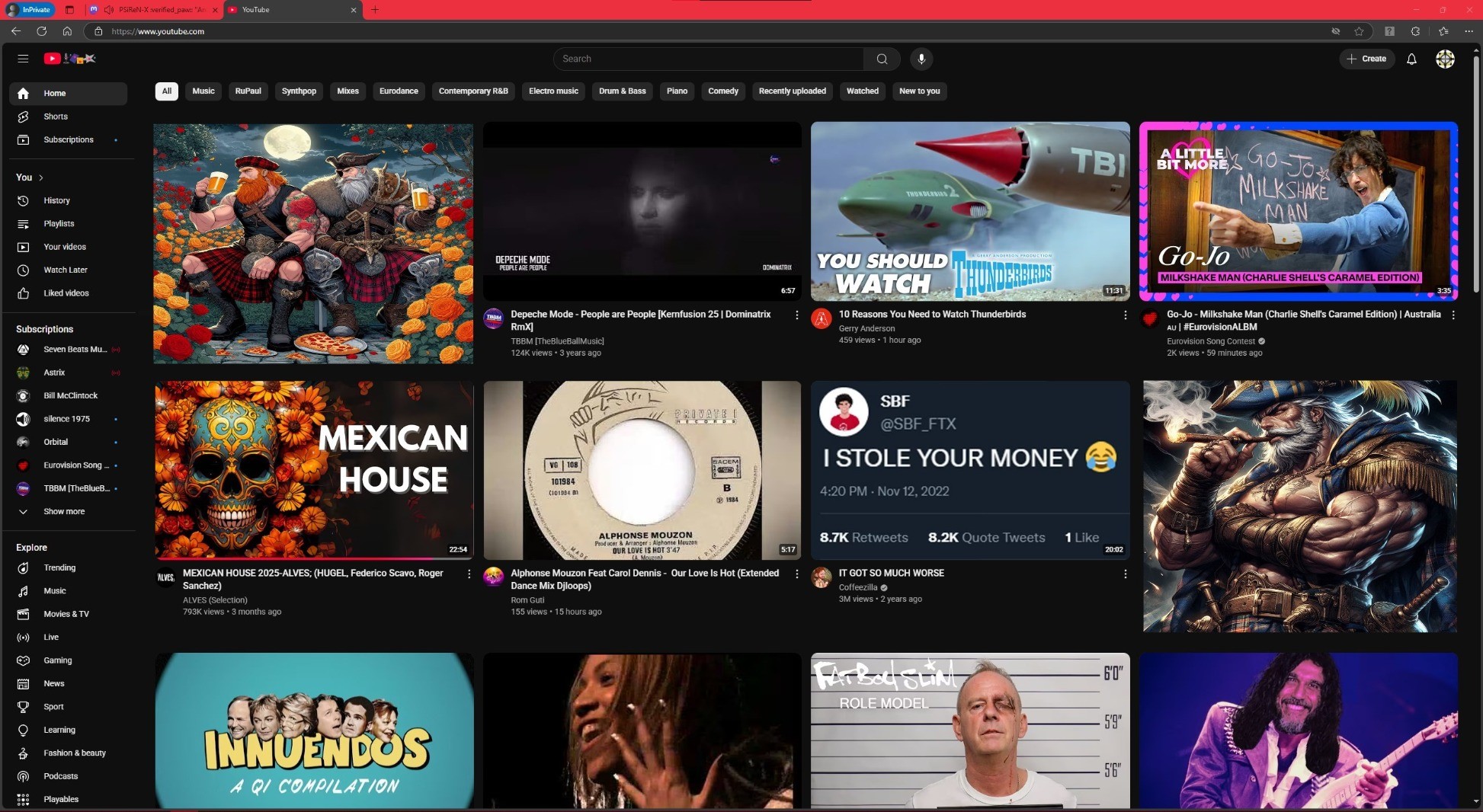
Task: Open options menu for Alphonse Mouzon video
Action: click(797, 574)
